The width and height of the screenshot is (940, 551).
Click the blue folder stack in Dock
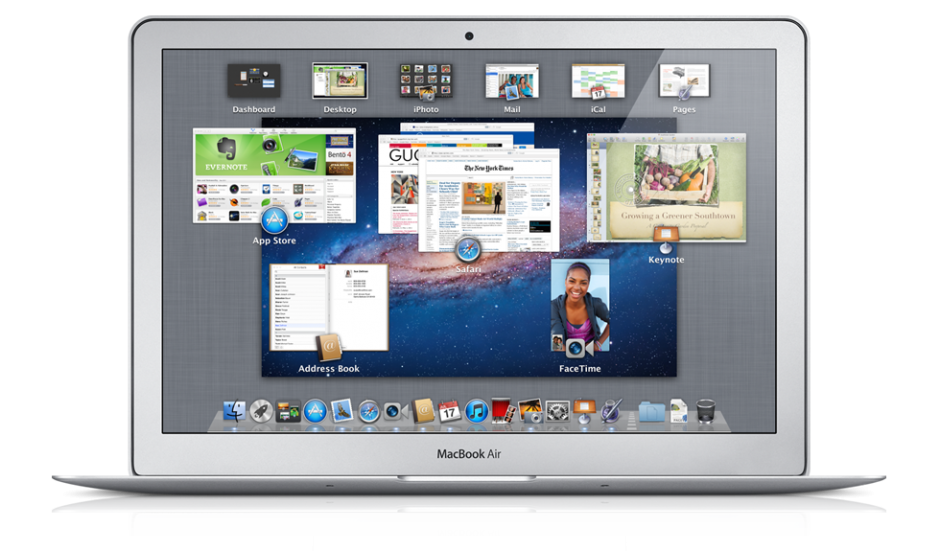pyautogui.click(x=651, y=410)
